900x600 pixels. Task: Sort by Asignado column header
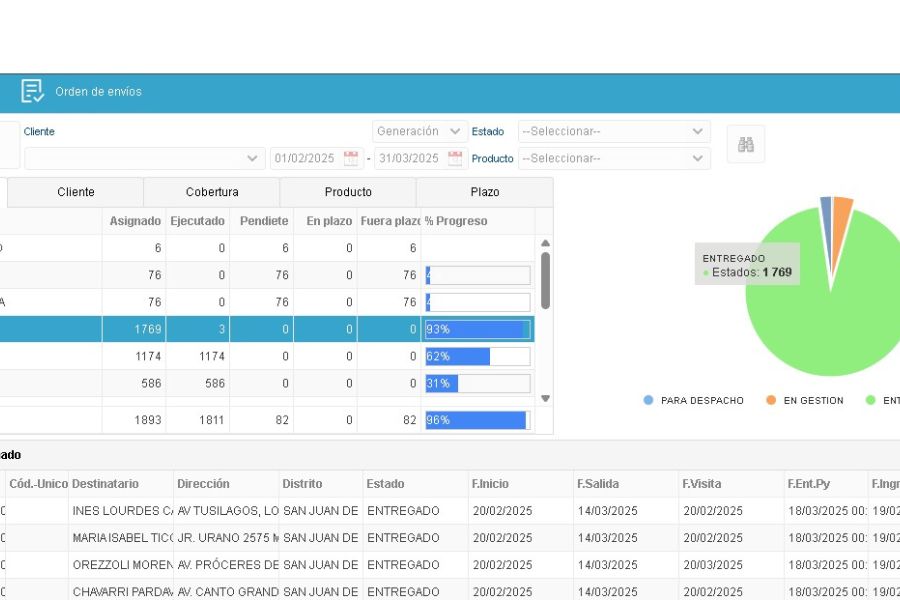tap(135, 221)
